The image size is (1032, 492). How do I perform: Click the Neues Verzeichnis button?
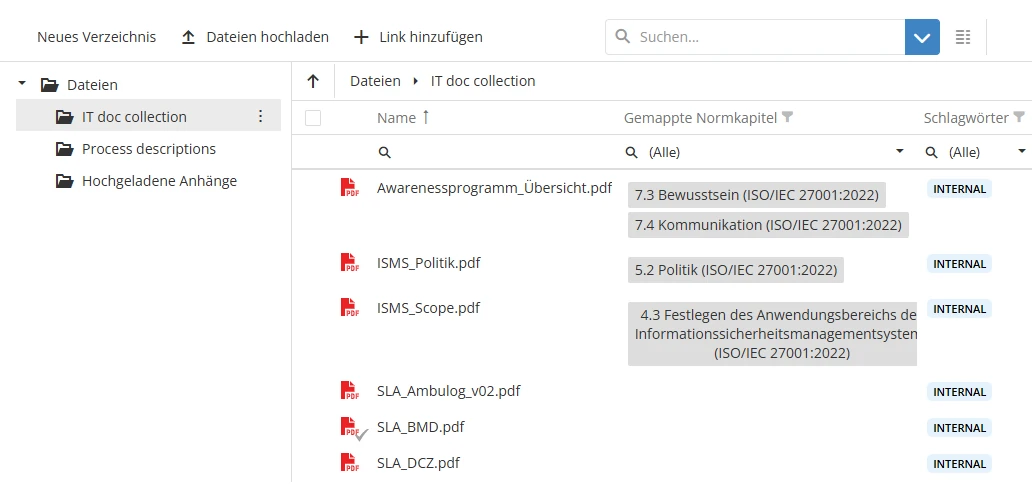pos(97,37)
